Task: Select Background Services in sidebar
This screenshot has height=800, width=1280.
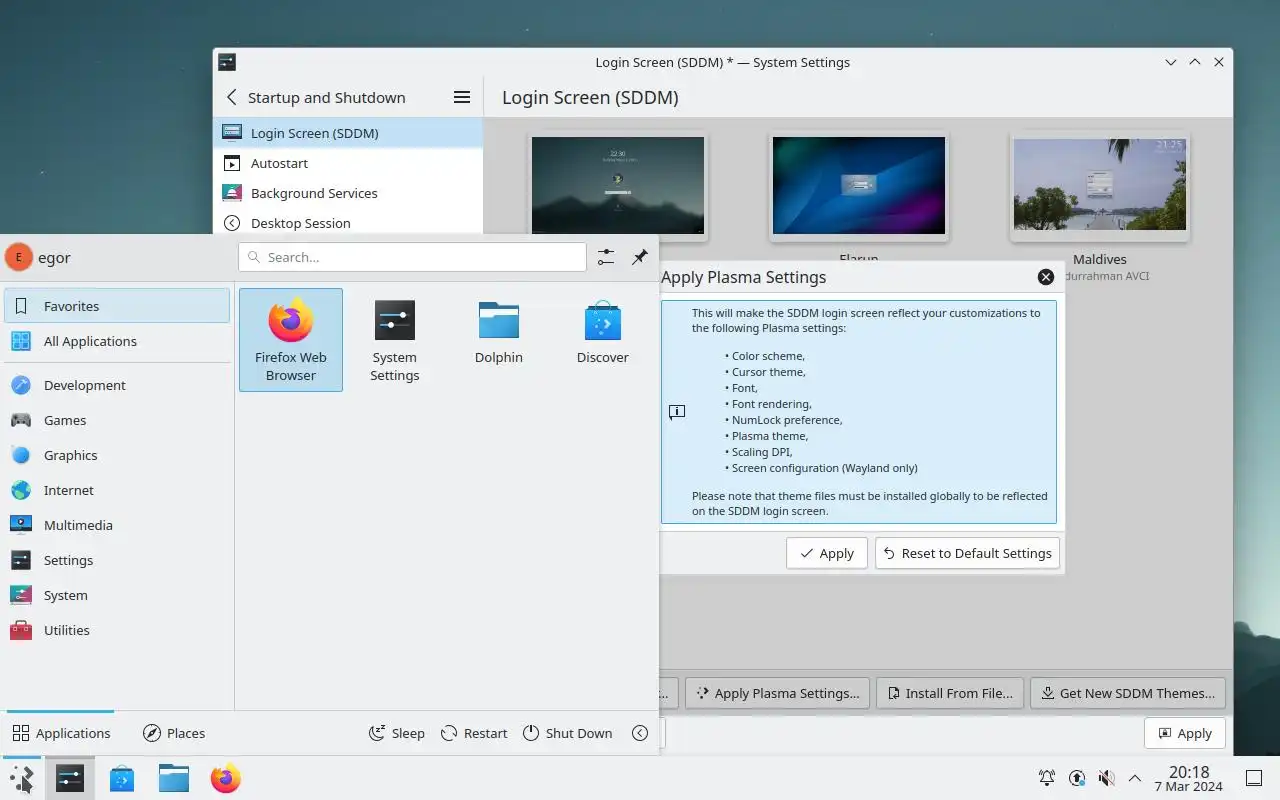Action: 348,193
